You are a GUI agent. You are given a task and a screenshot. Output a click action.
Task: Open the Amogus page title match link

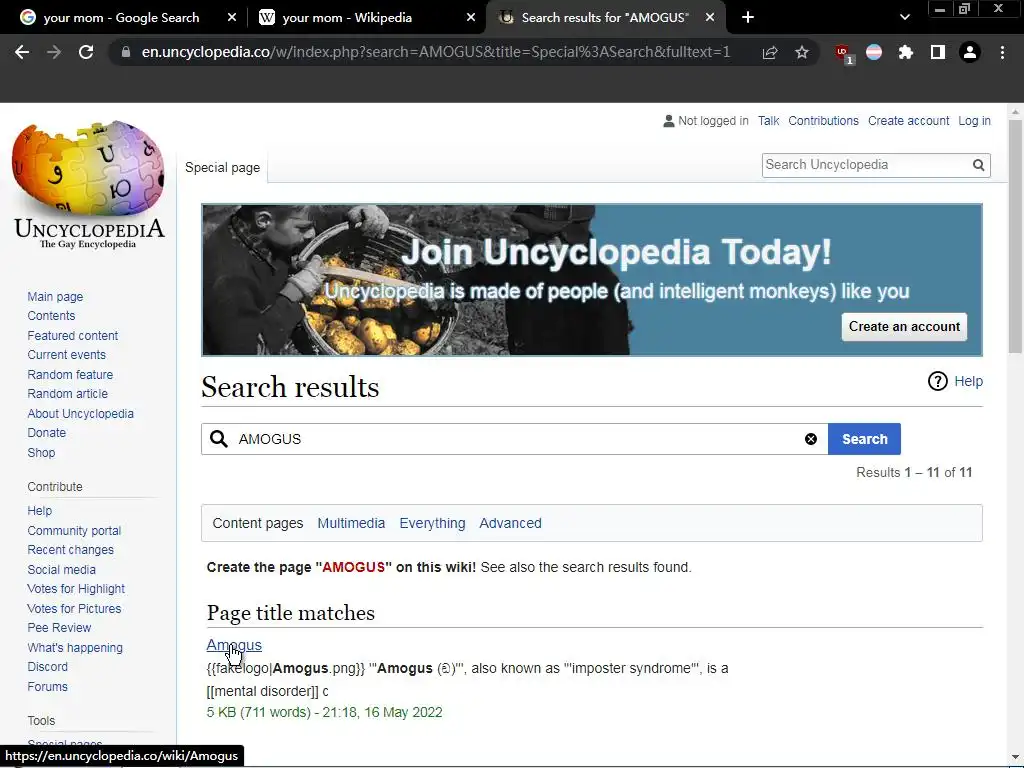pos(234,645)
